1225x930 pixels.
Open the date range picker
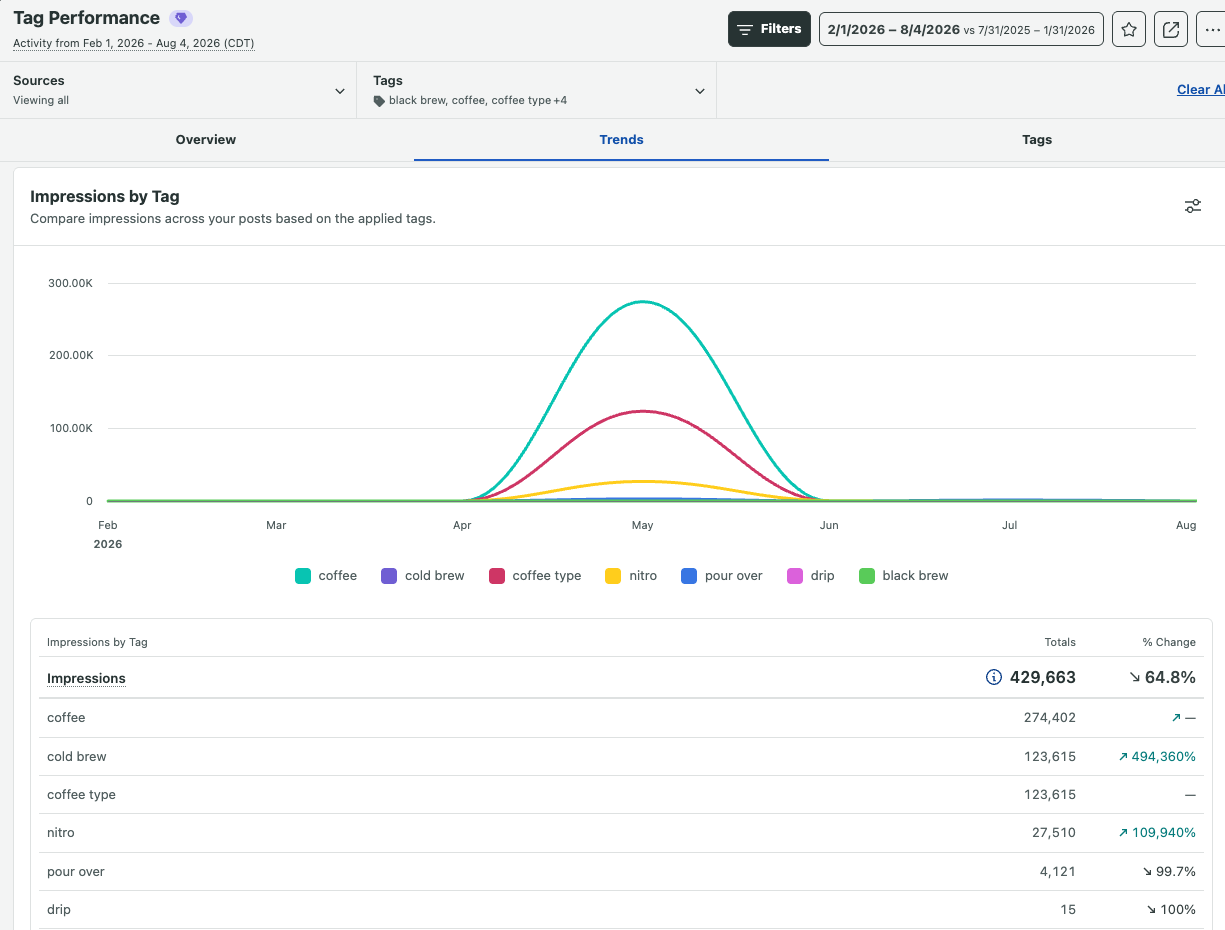[961, 29]
